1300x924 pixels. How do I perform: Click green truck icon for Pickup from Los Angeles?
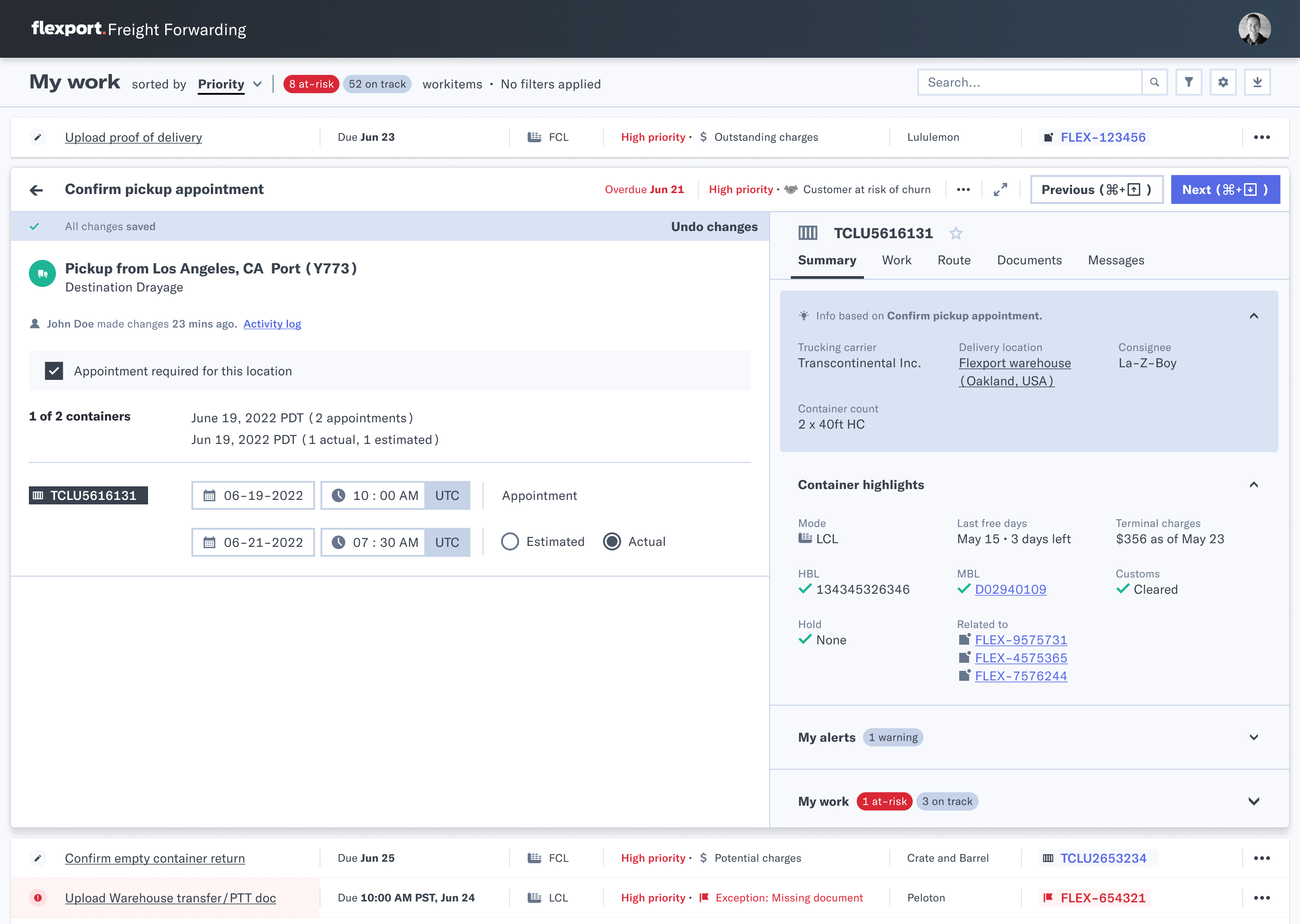coord(42,274)
